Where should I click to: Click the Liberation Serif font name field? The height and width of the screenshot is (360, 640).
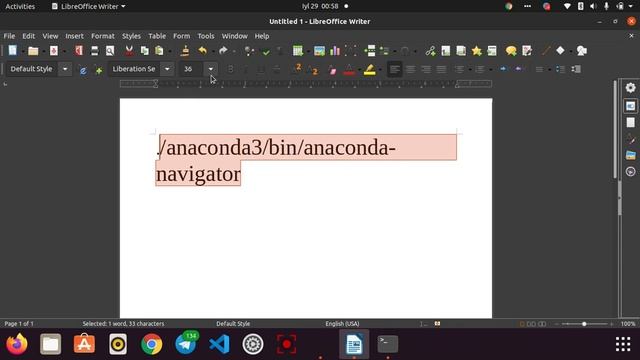click(x=135, y=69)
